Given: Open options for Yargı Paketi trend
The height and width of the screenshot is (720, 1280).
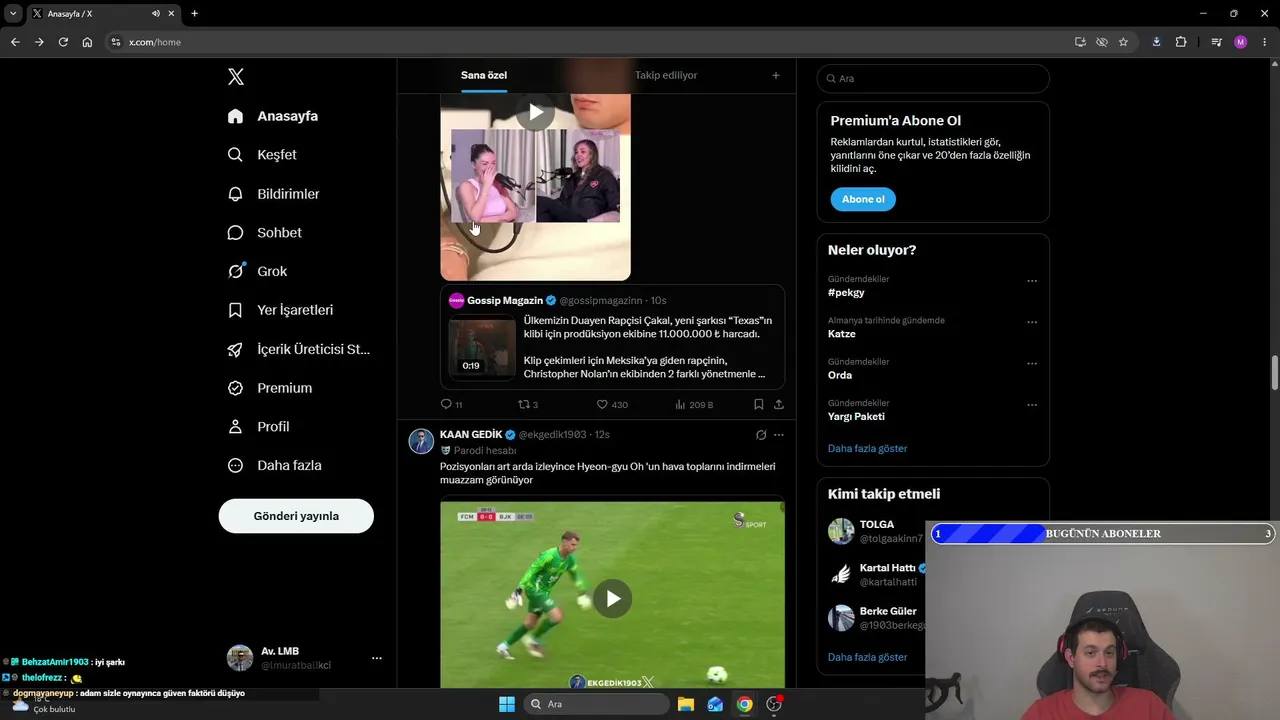Looking at the screenshot, I should click(1032, 405).
